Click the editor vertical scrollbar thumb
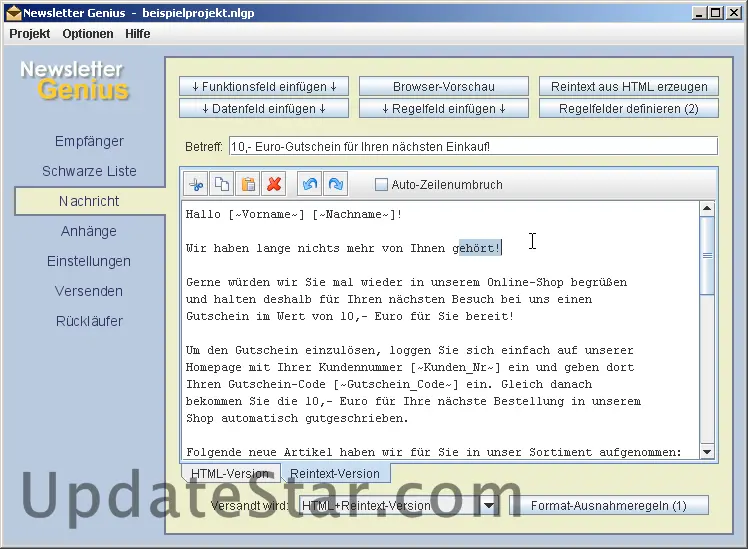748x549 pixels. tap(707, 256)
